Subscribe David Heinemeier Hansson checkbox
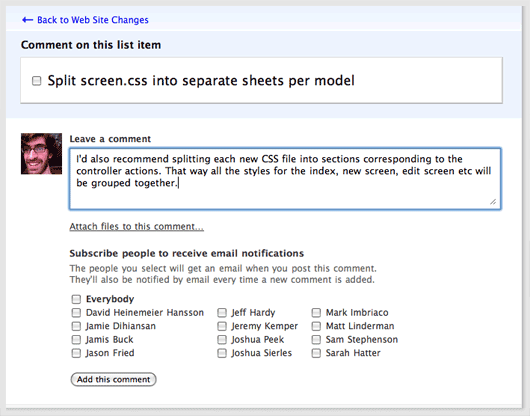The image size is (530, 416). tap(76, 313)
